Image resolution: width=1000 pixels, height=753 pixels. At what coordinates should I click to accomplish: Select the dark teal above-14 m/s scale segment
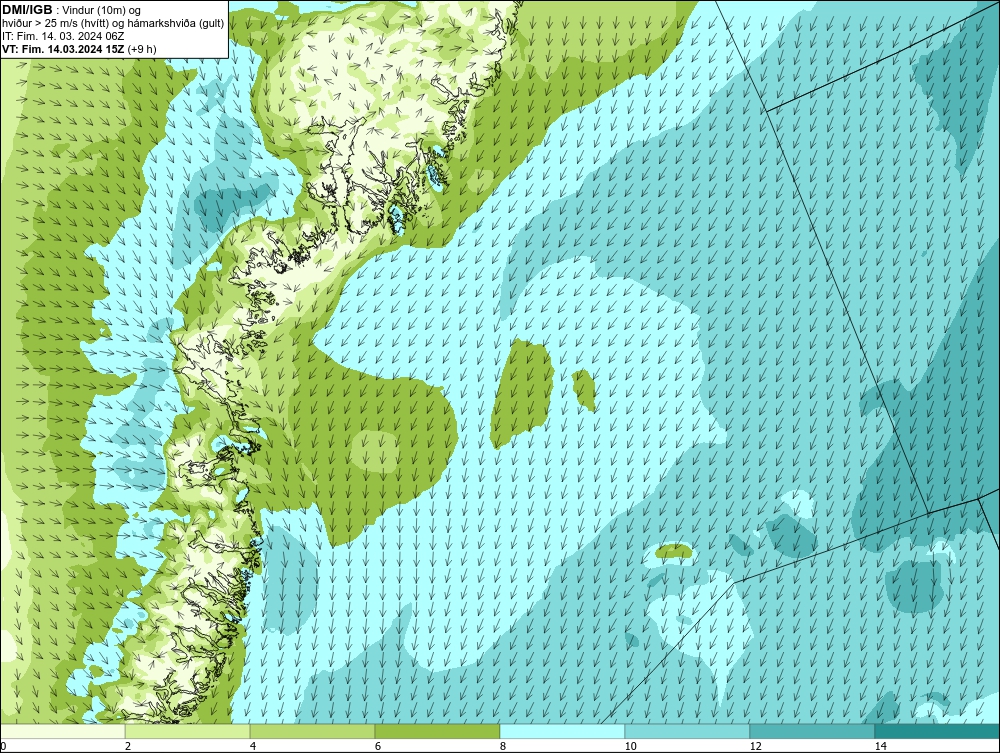[x=938, y=731]
